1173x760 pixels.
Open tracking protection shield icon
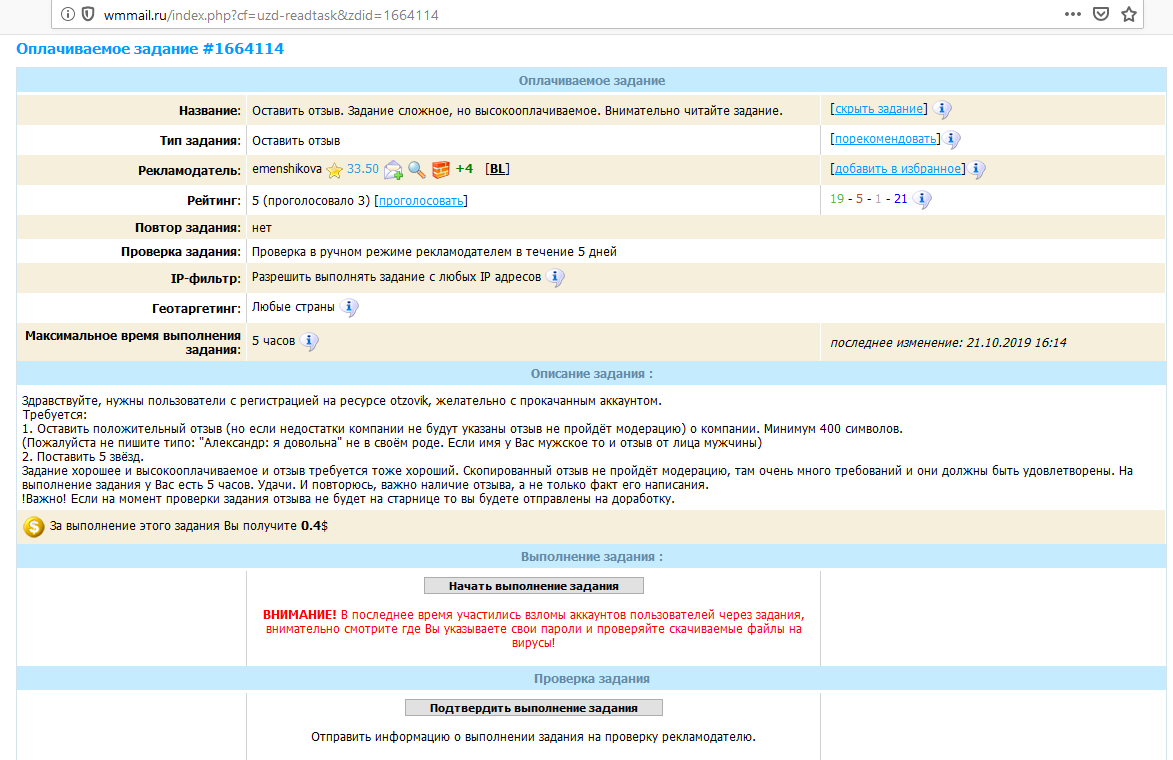(x=88, y=14)
